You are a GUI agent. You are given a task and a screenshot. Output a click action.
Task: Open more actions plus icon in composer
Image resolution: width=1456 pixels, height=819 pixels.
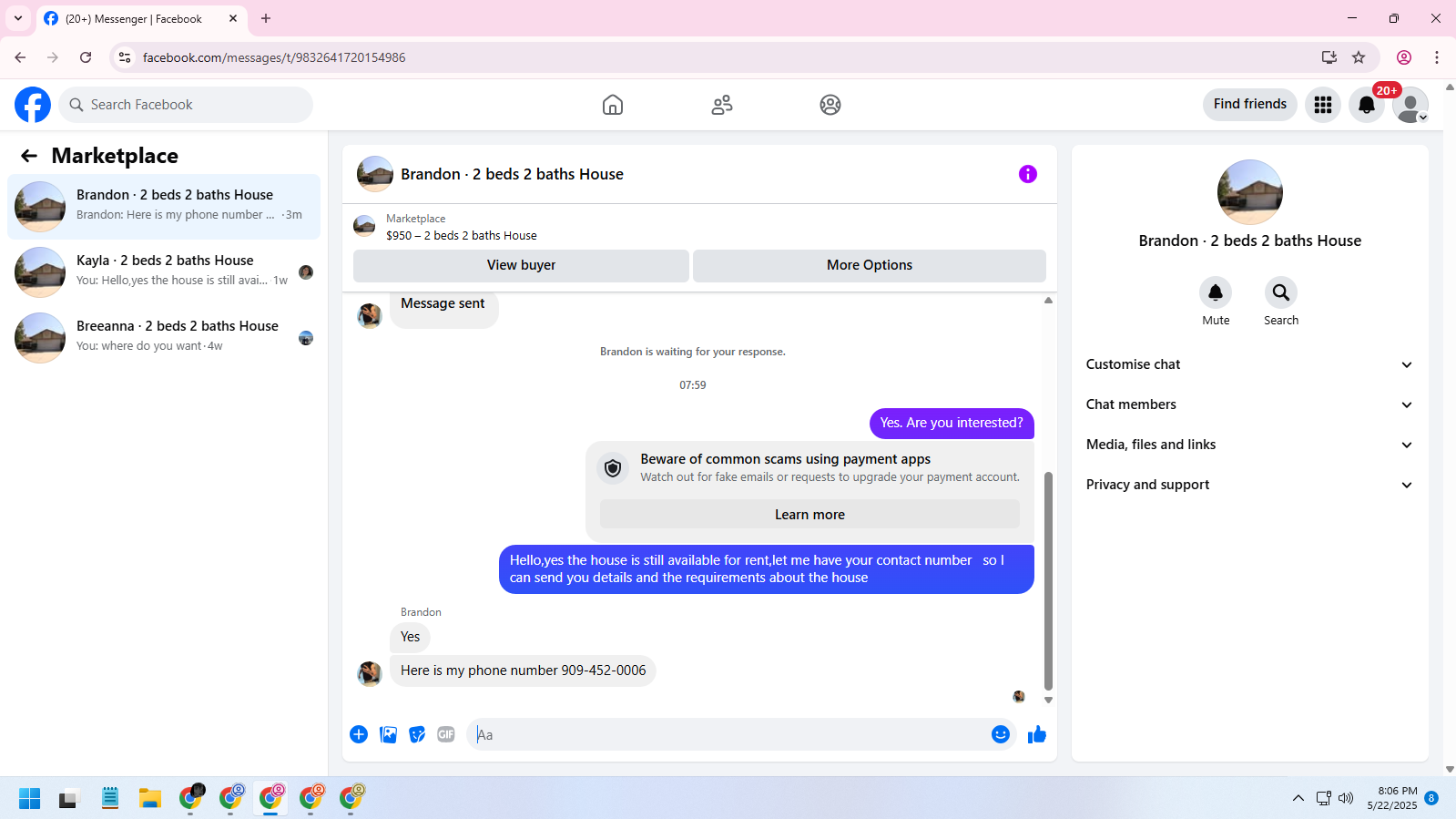359,734
